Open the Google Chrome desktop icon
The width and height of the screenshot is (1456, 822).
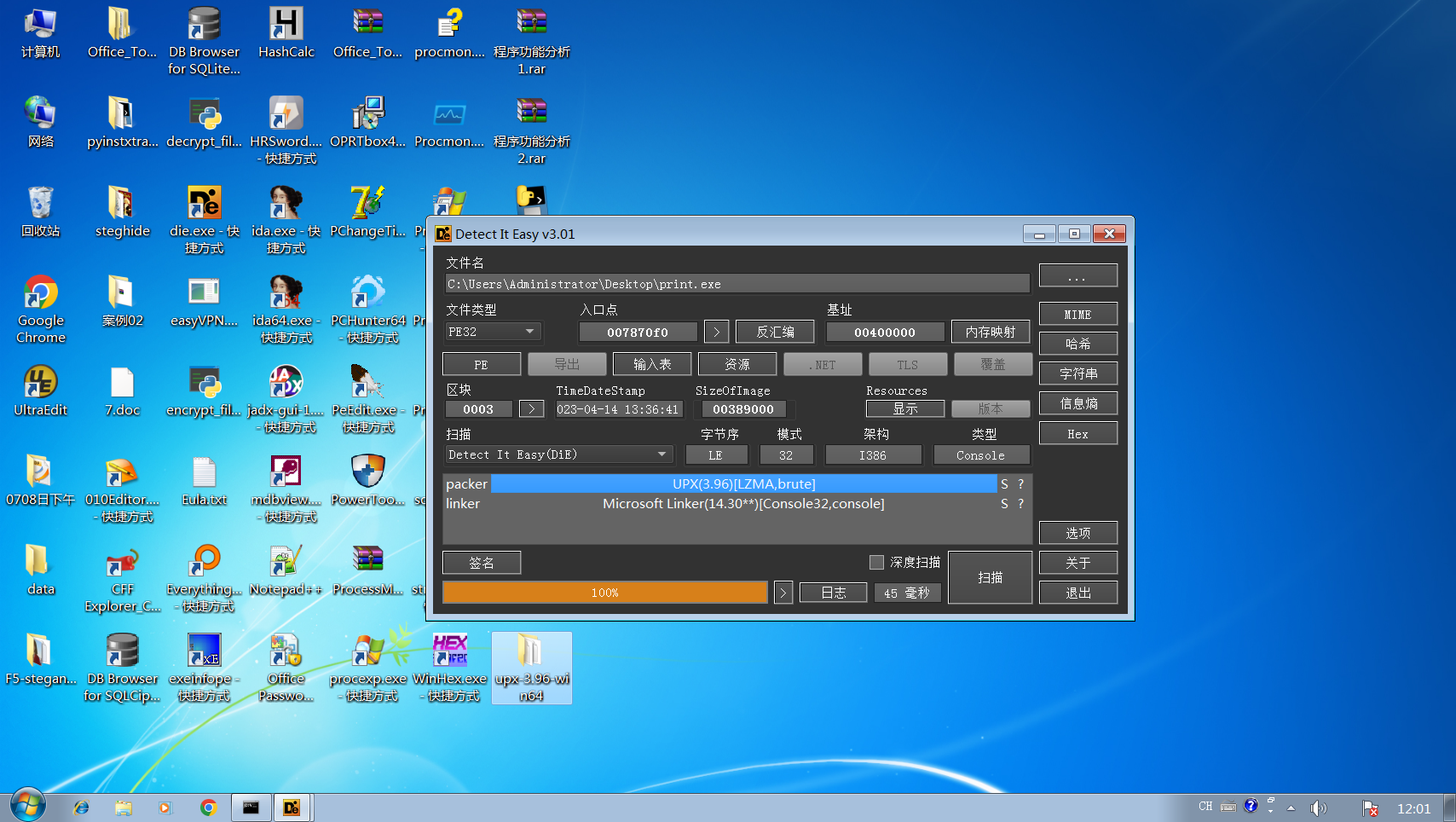pyautogui.click(x=40, y=310)
